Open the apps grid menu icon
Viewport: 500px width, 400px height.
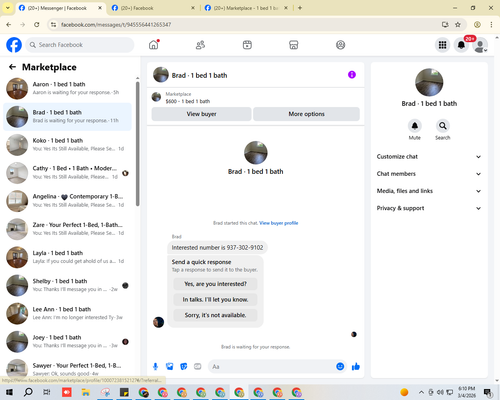(442, 45)
